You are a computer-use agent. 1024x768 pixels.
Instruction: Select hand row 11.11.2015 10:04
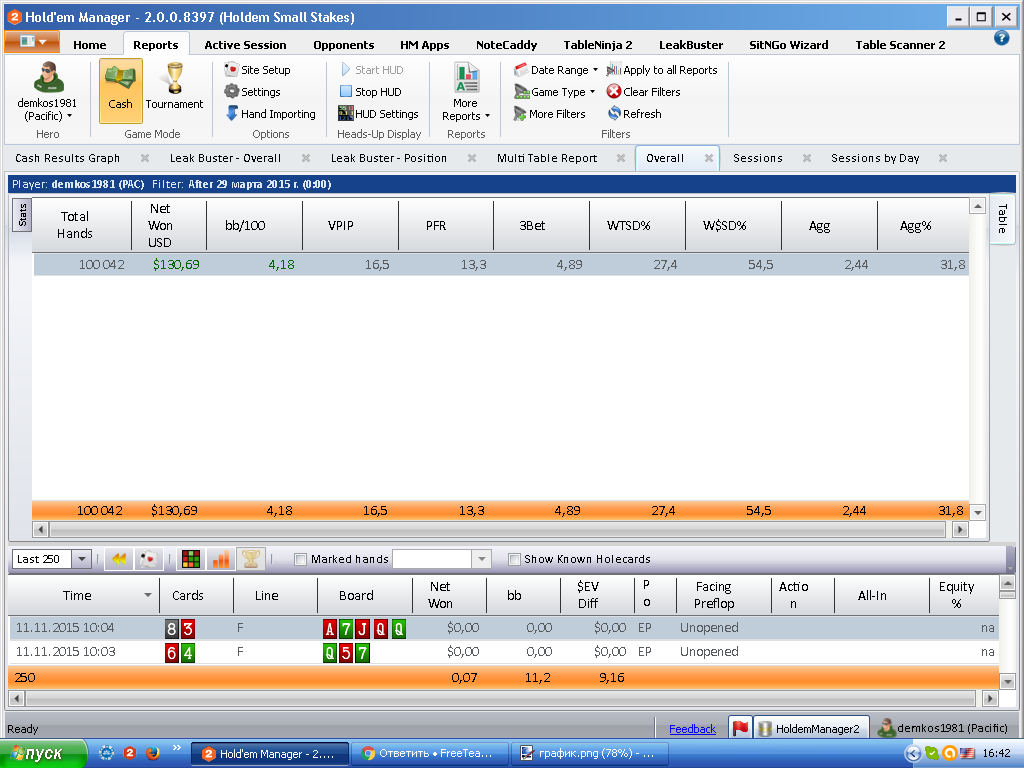tap(503, 628)
